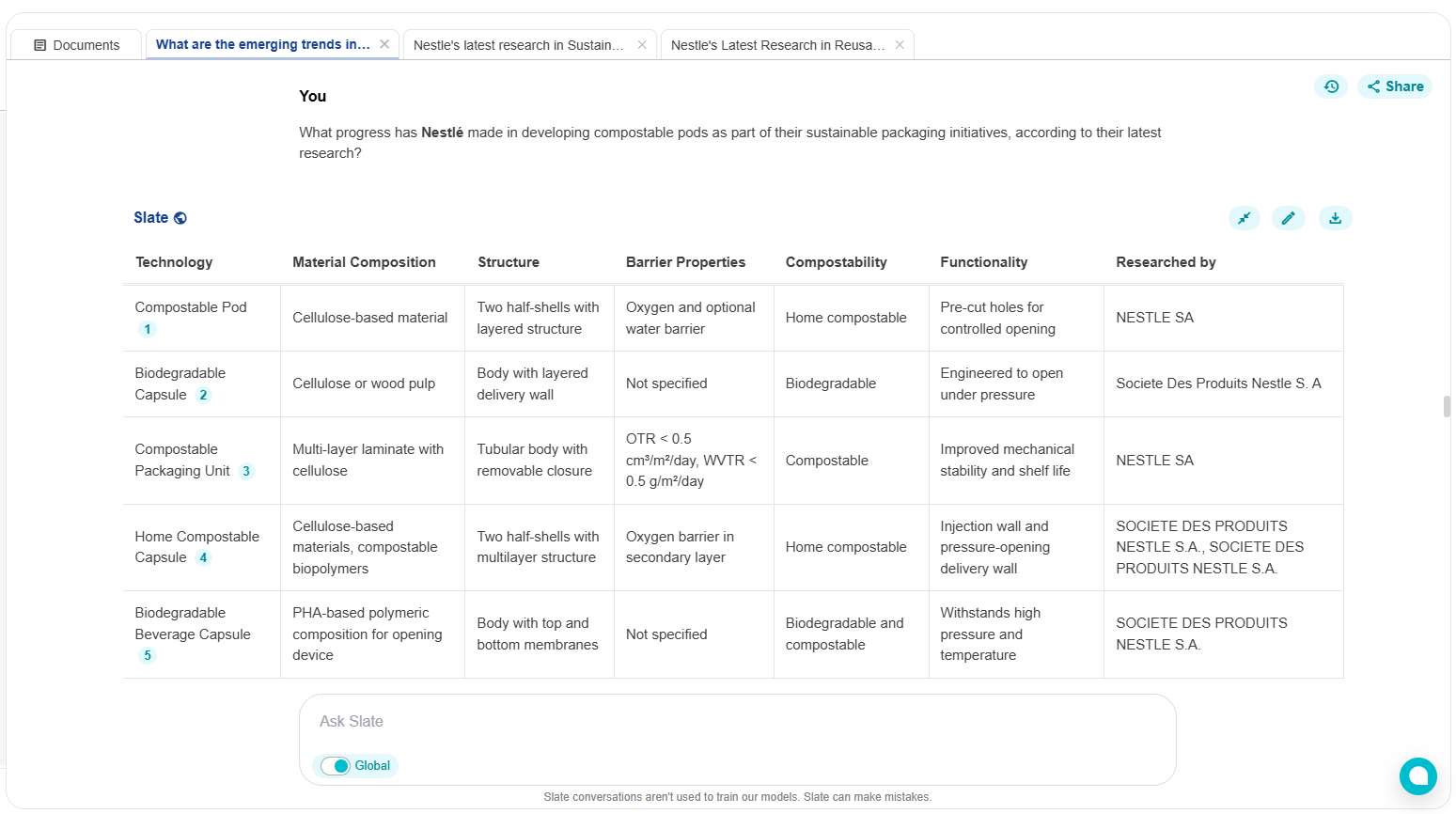This screenshot has height=814, width=1456.
Task: Open citation 5 for Biodegradable Beverage Capsule
Action: coord(148,655)
